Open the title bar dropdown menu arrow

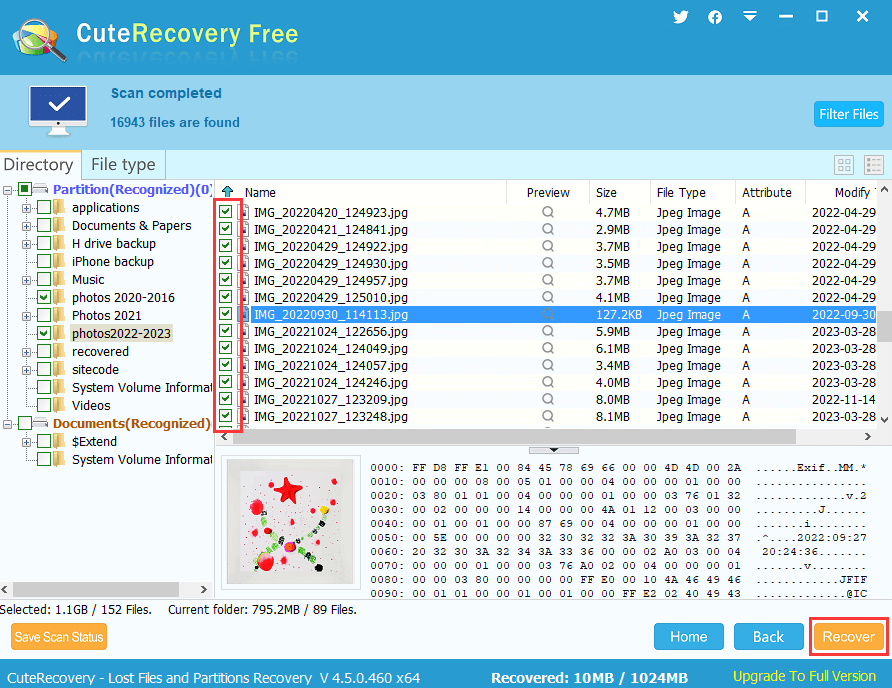click(x=750, y=17)
